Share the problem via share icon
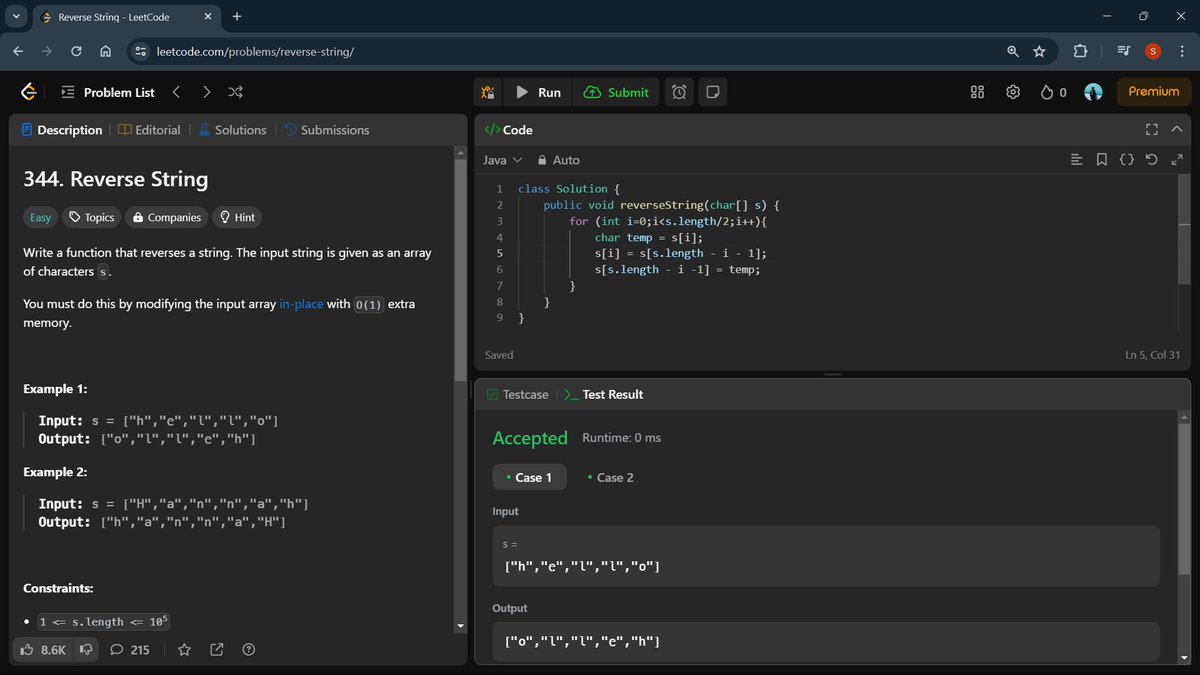 (x=217, y=650)
